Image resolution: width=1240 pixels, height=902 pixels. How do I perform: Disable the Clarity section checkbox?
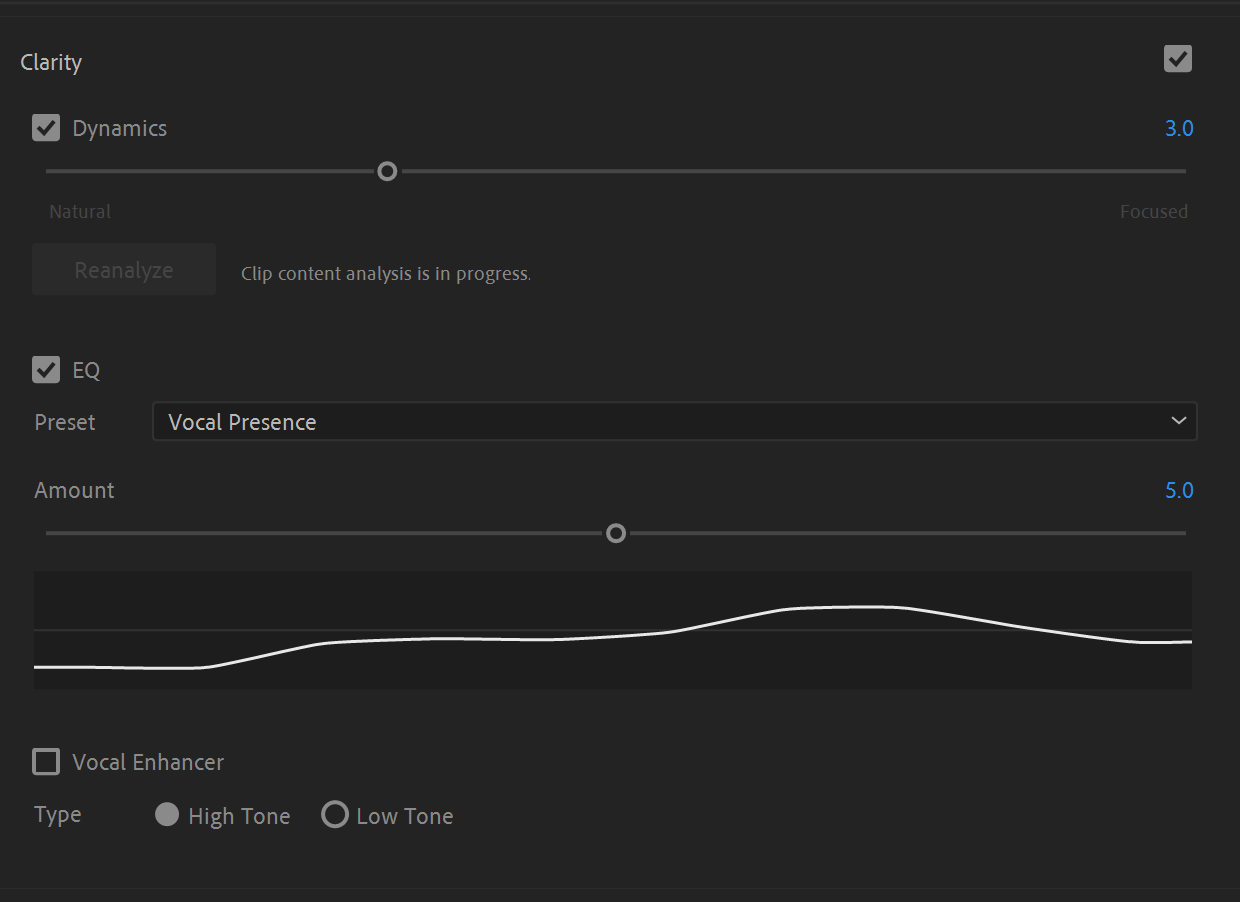(x=1178, y=59)
